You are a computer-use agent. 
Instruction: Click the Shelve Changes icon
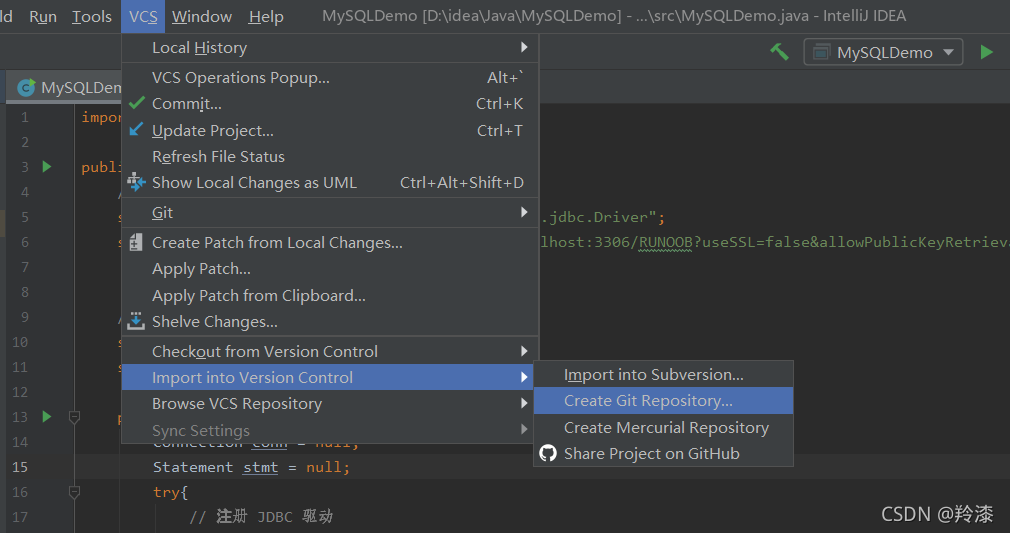(135, 321)
